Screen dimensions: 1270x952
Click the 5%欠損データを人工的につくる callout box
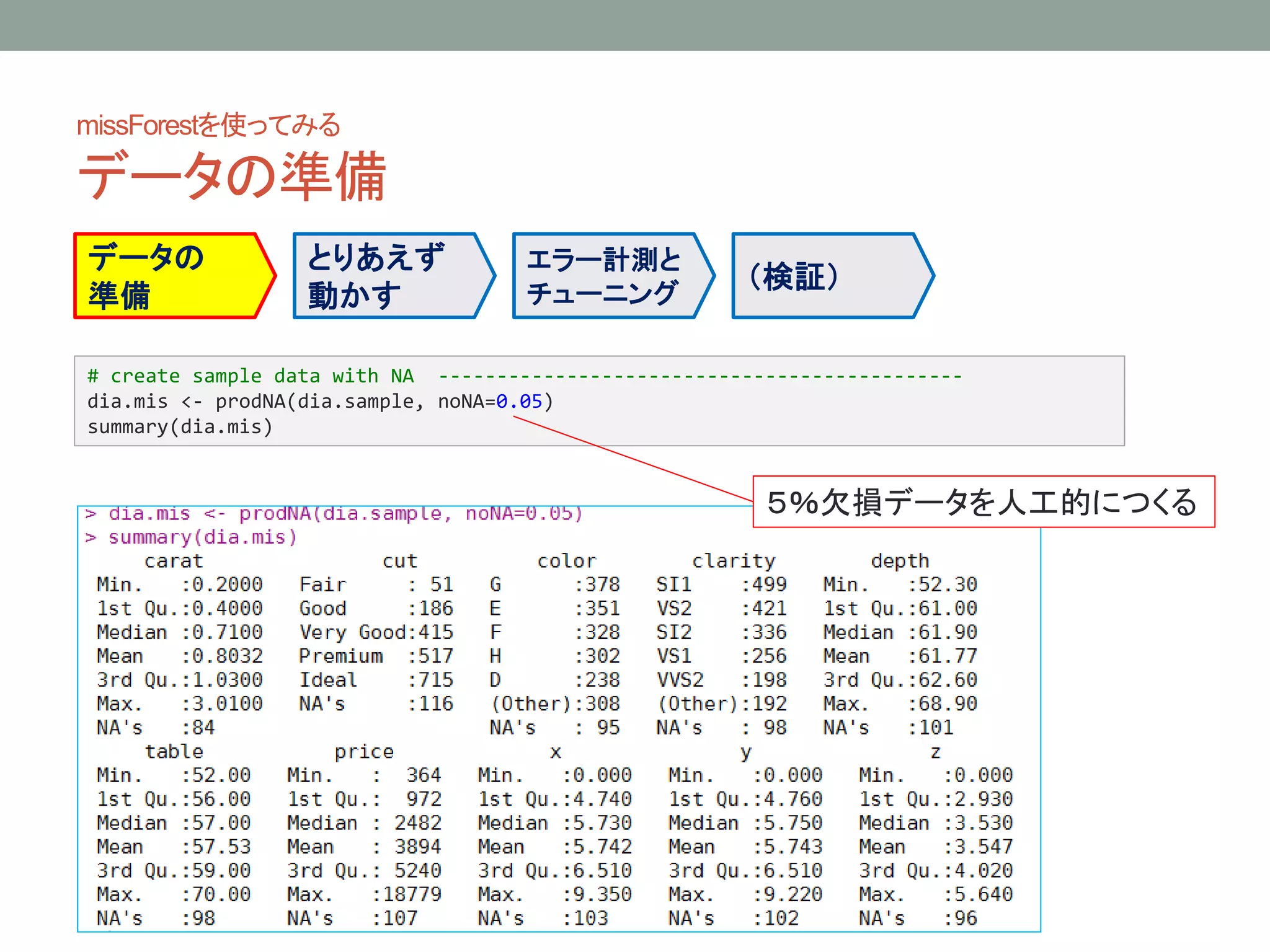tap(983, 502)
